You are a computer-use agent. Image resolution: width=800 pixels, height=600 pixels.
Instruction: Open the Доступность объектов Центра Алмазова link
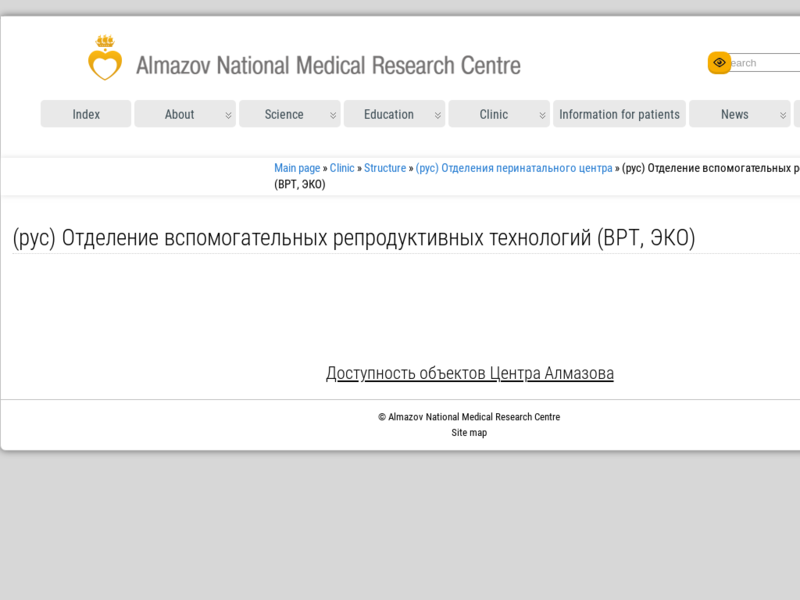point(470,373)
